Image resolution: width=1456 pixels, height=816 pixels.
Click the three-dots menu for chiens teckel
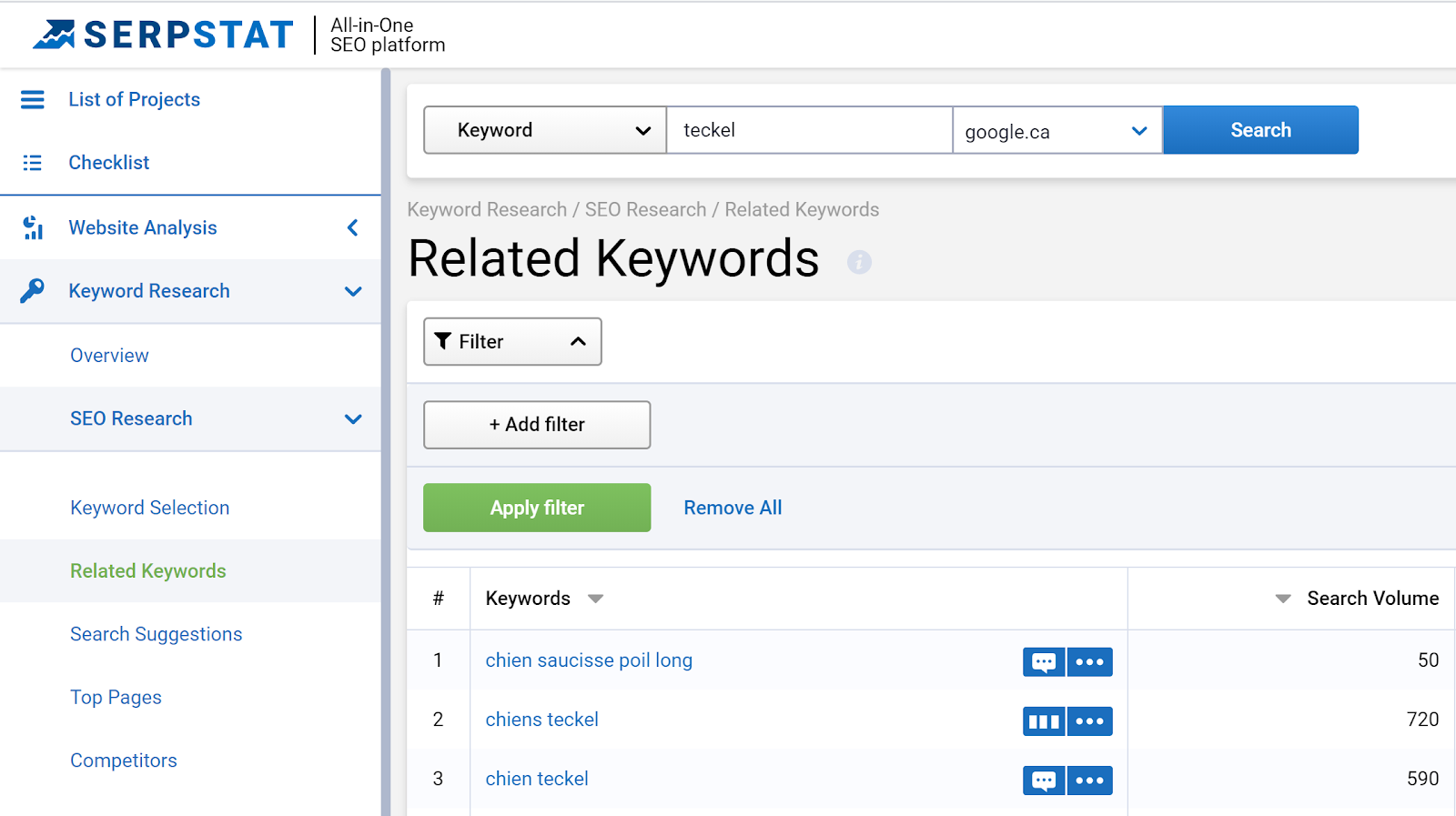[x=1090, y=721]
